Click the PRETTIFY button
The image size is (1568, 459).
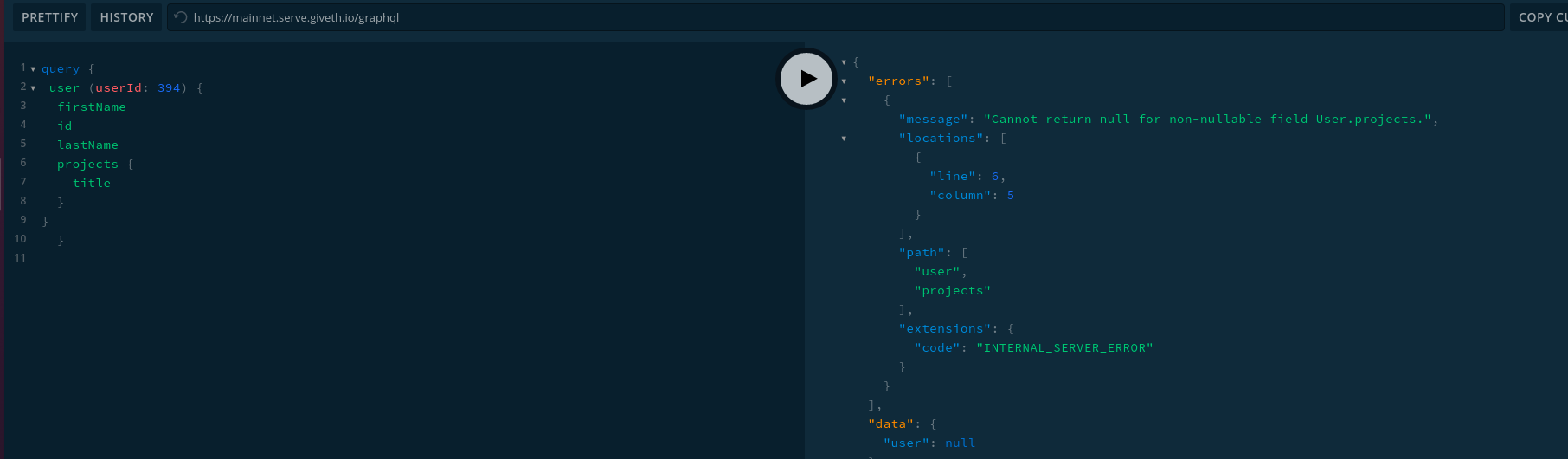coord(49,17)
